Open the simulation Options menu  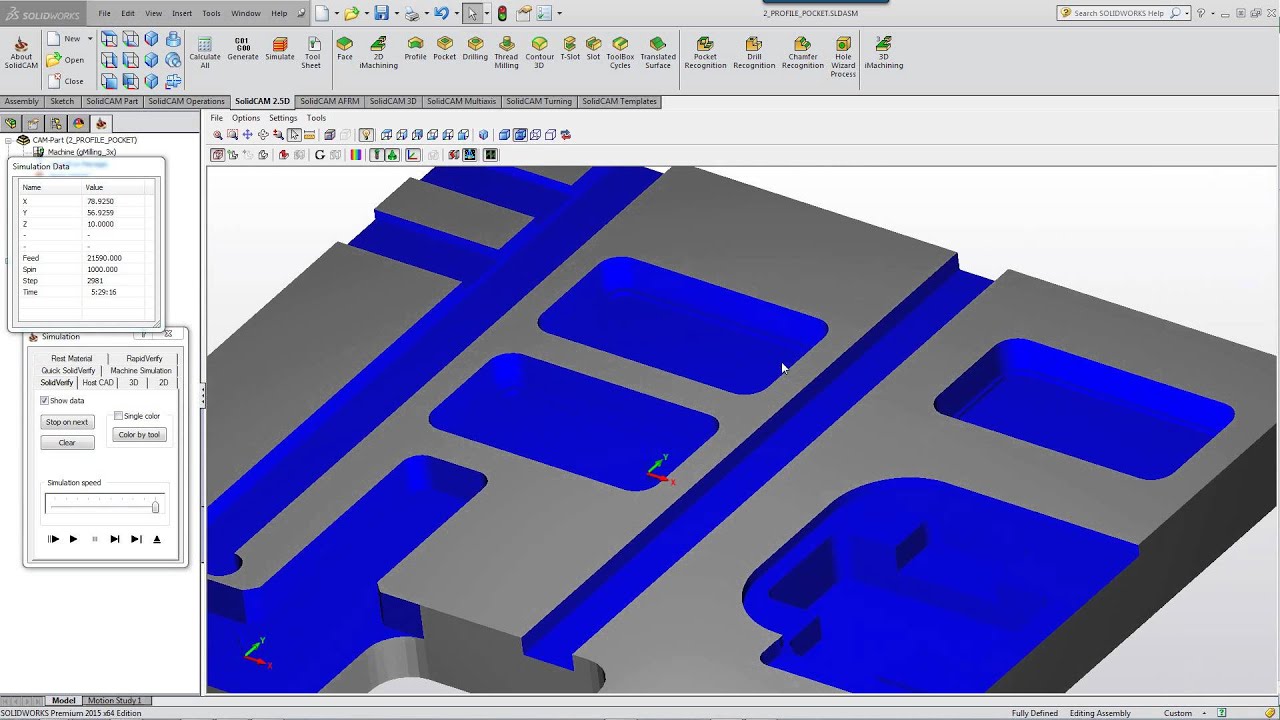tap(246, 118)
